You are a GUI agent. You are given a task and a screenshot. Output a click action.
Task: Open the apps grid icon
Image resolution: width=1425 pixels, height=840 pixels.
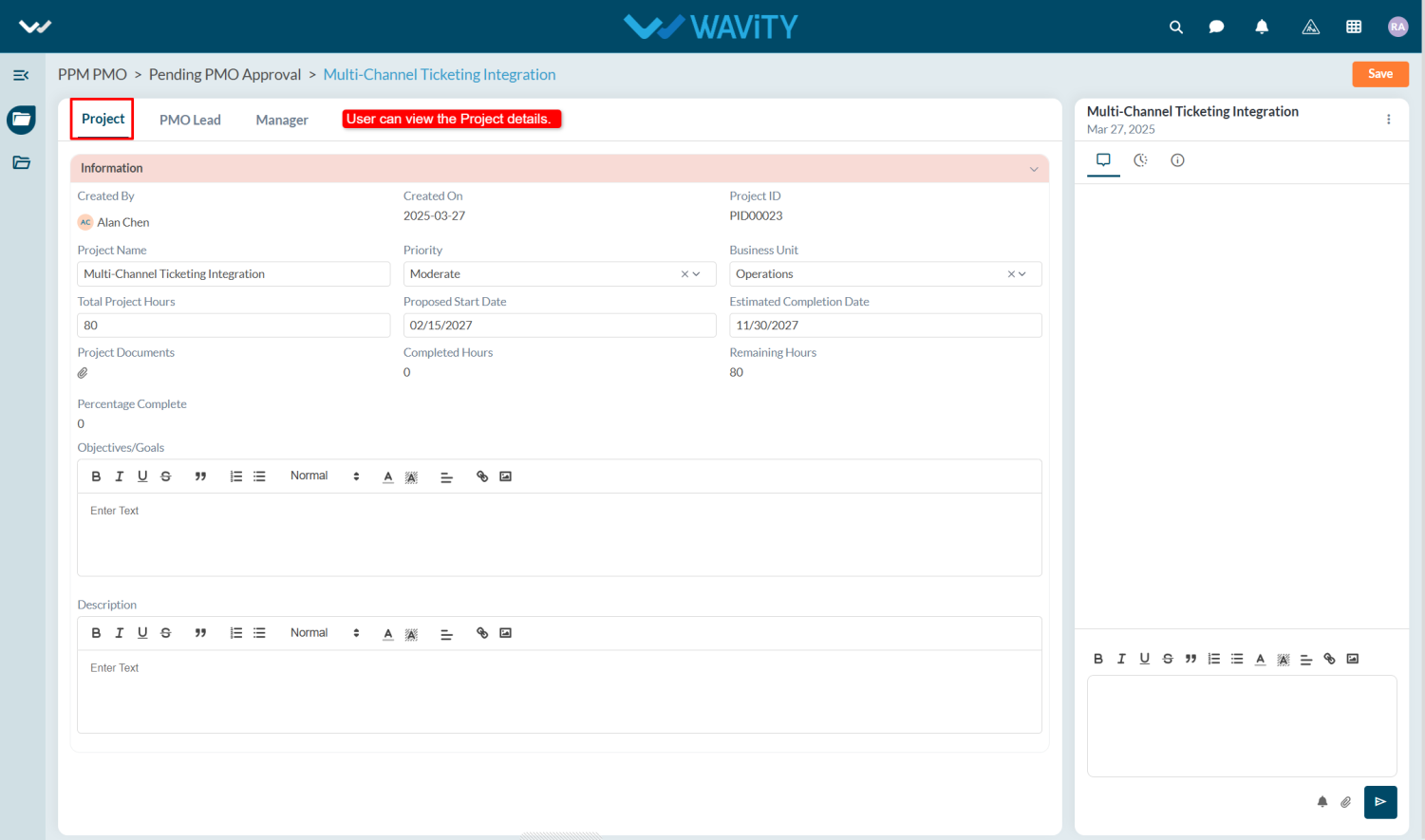[x=1354, y=27]
